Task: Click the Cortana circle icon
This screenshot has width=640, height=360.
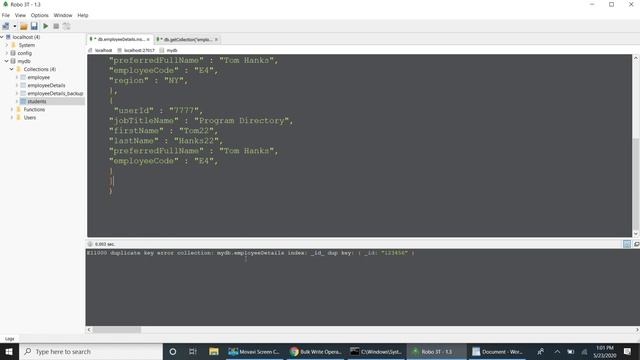Action: pos(173,351)
